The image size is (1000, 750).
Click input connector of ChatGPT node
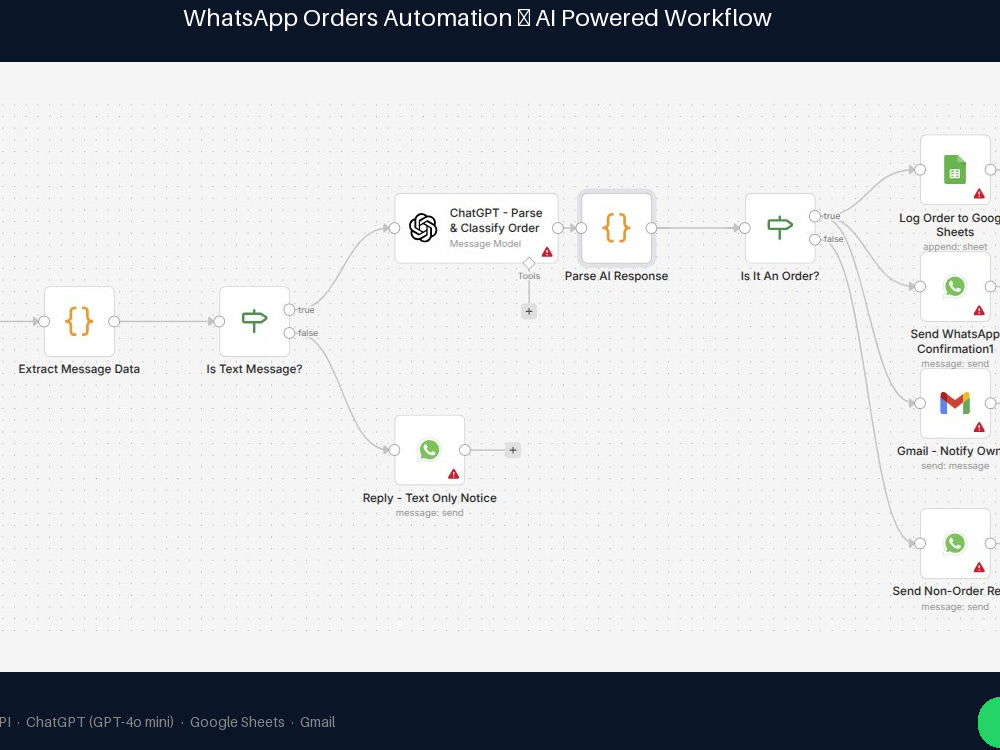[395, 228]
